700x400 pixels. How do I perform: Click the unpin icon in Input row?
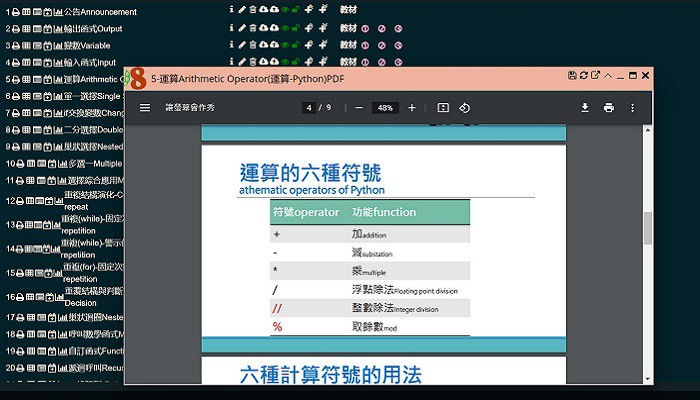[323, 61]
